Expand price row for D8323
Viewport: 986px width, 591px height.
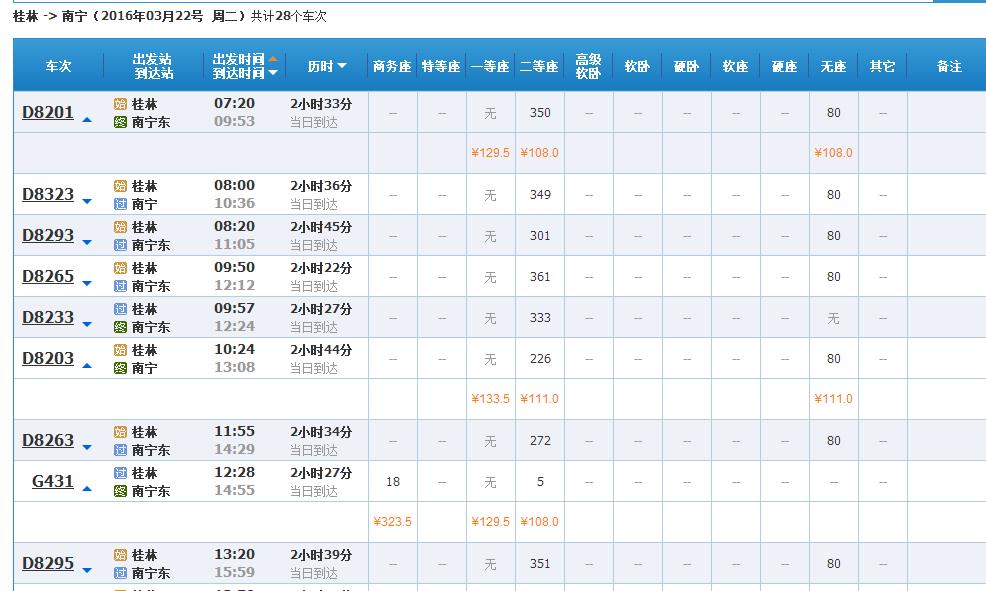point(87,201)
